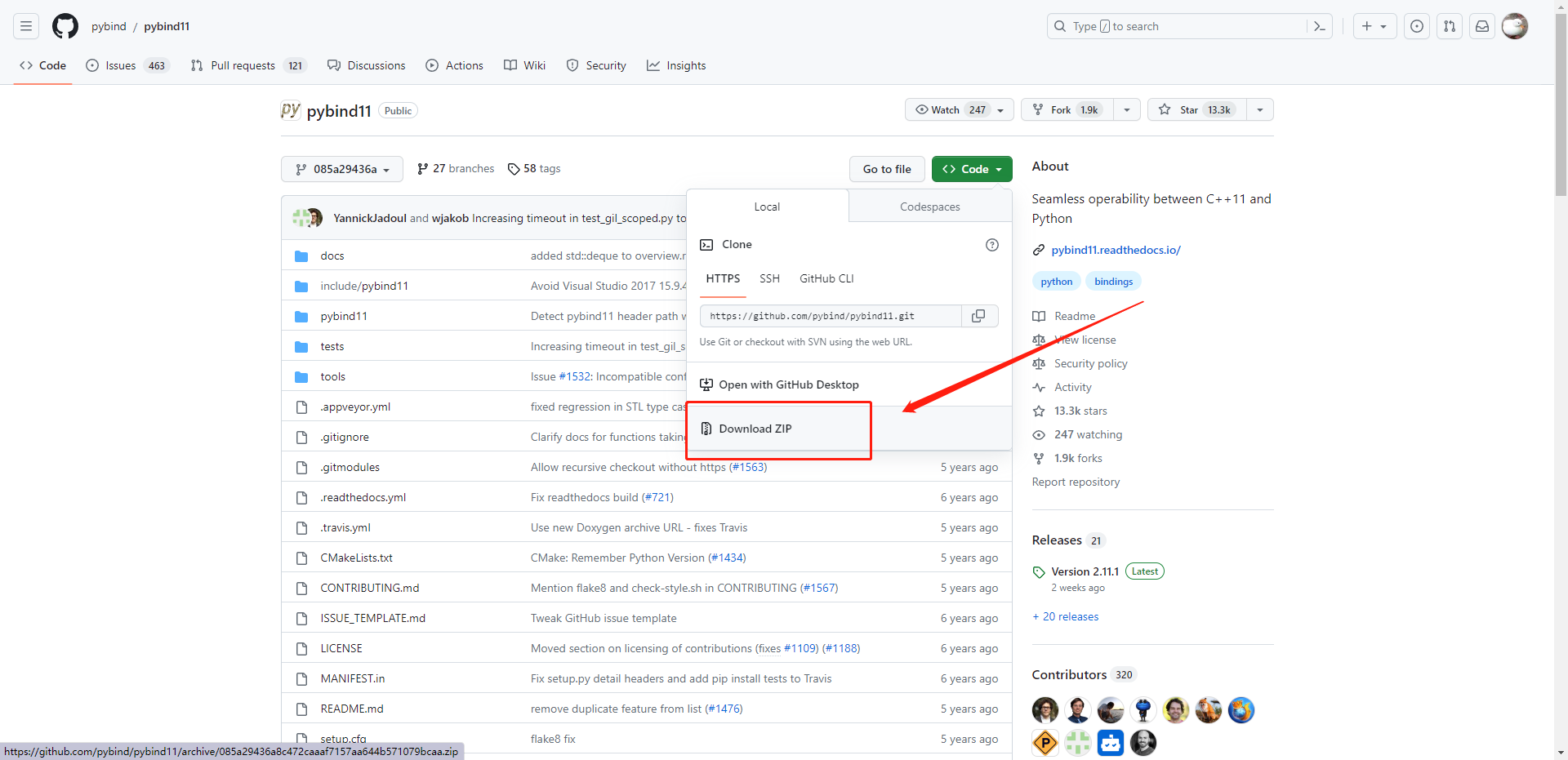Click the tags icon beside 58 tags
Viewport: 1568px width, 760px height.
point(514,169)
